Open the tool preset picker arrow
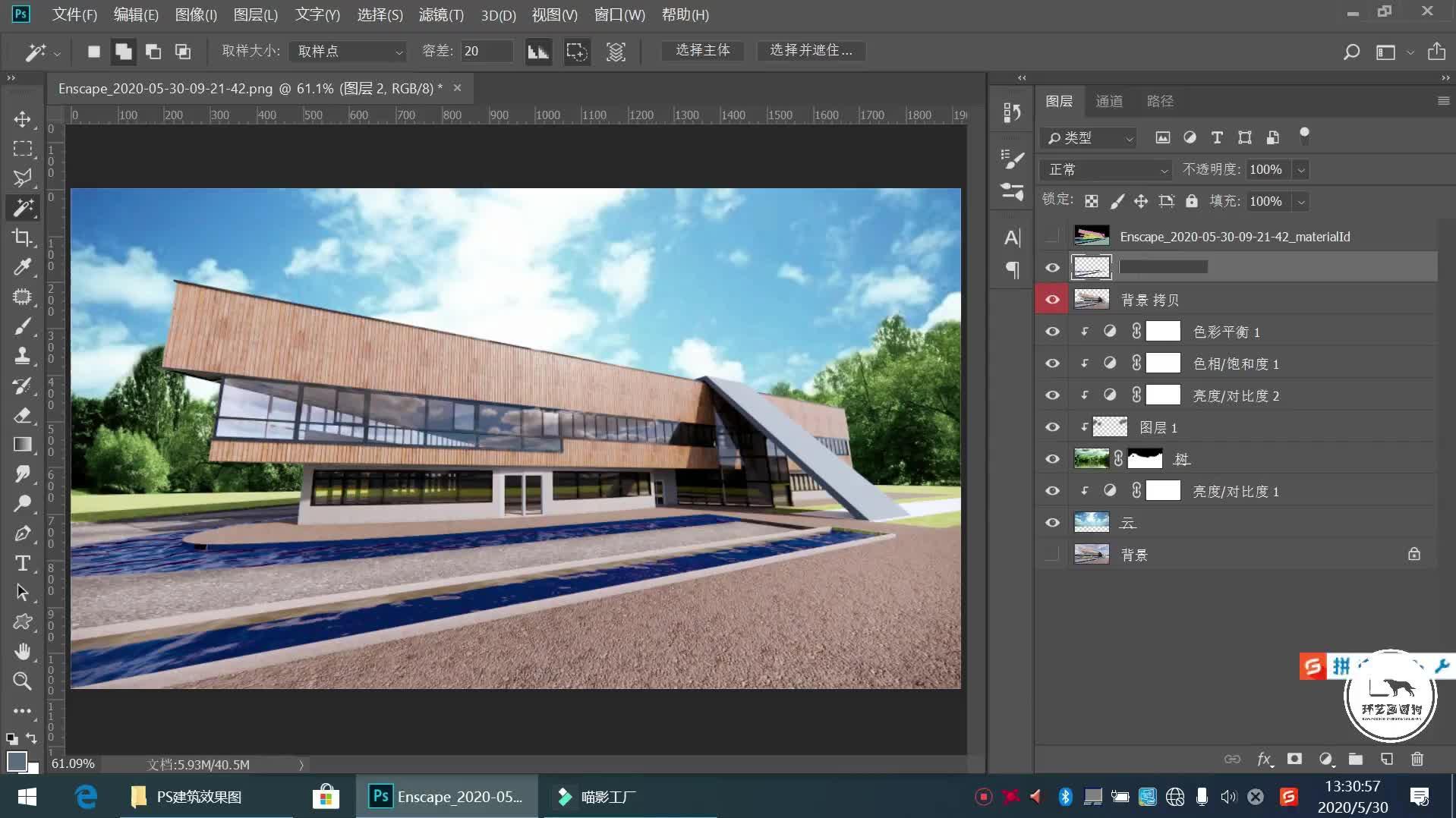Image resolution: width=1456 pixels, height=818 pixels. pos(57,53)
